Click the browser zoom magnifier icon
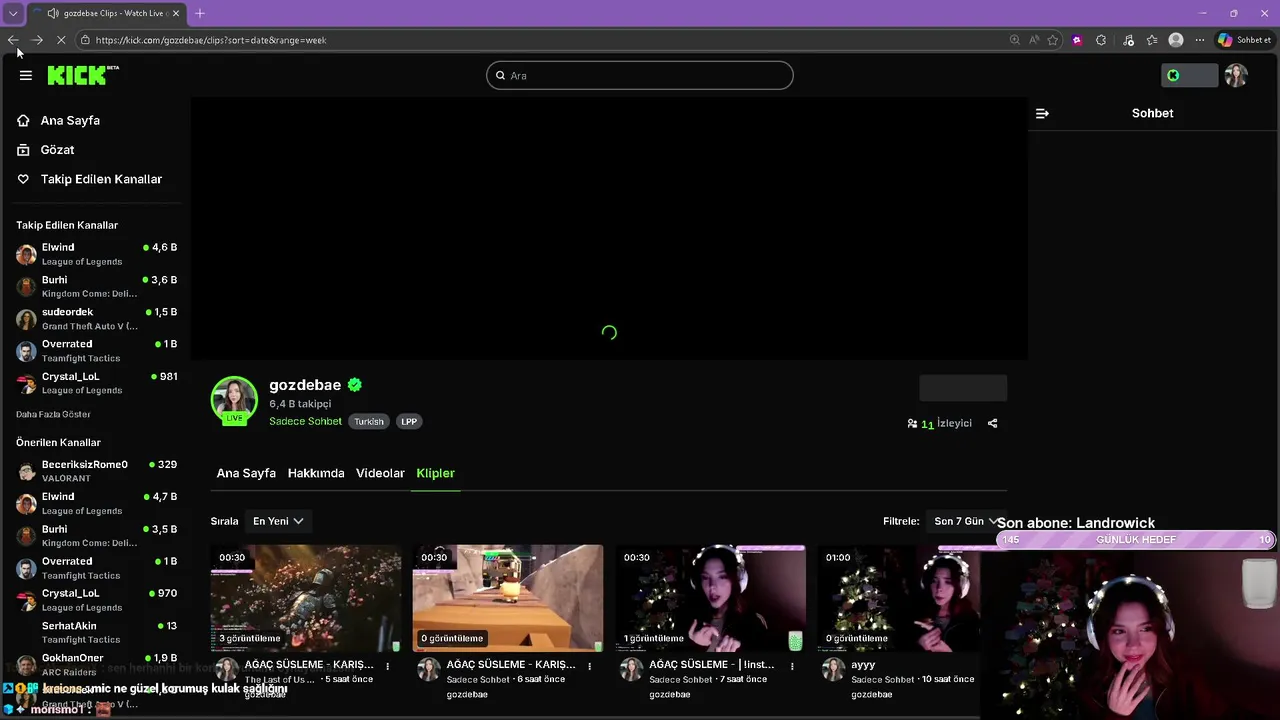The width and height of the screenshot is (1280, 720). point(1015,40)
